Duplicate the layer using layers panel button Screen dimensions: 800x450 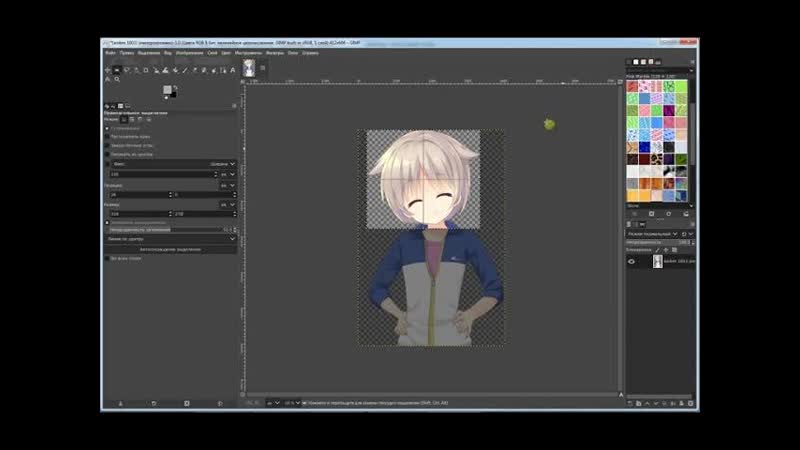tap(664, 403)
